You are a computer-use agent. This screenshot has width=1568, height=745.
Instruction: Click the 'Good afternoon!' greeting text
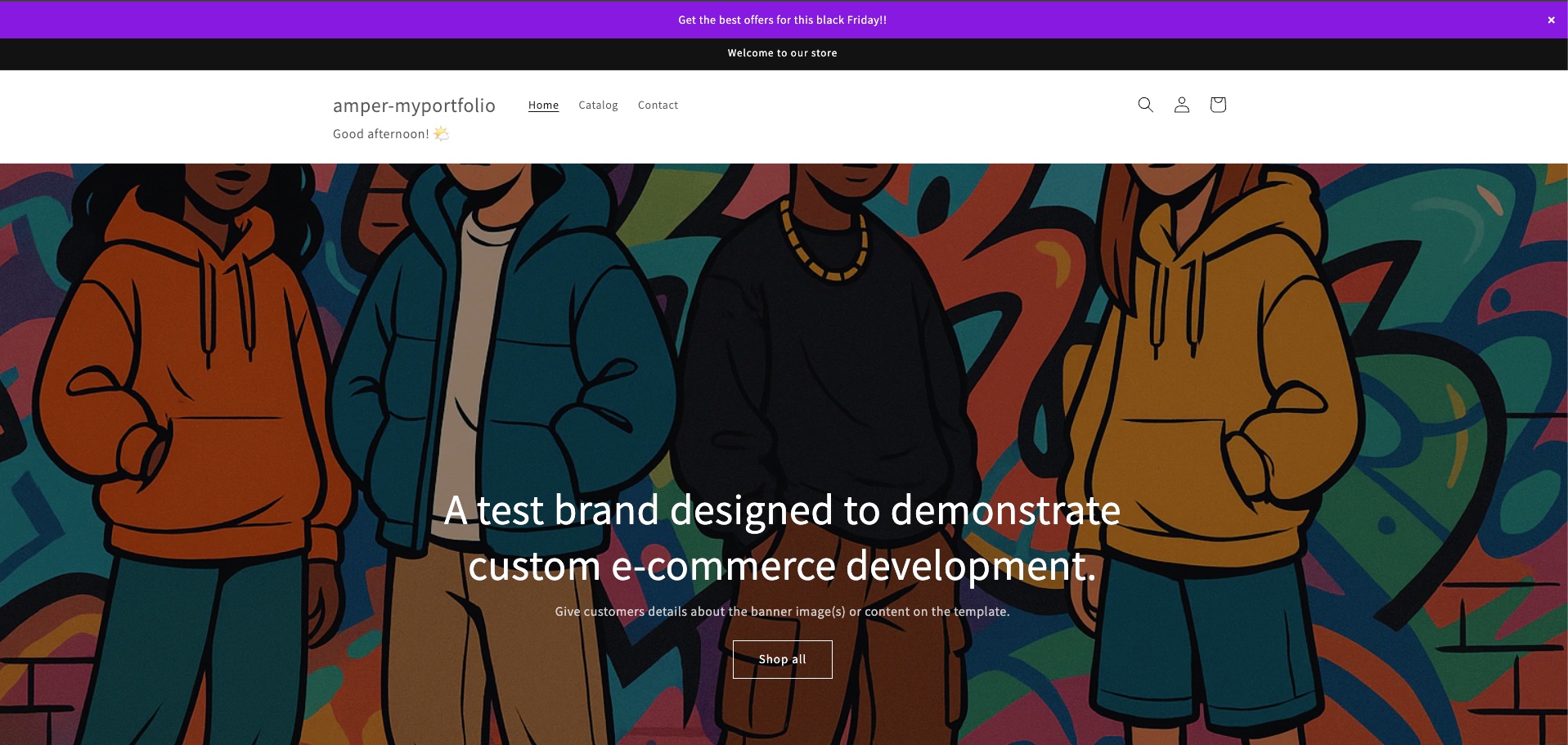(x=380, y=134)
